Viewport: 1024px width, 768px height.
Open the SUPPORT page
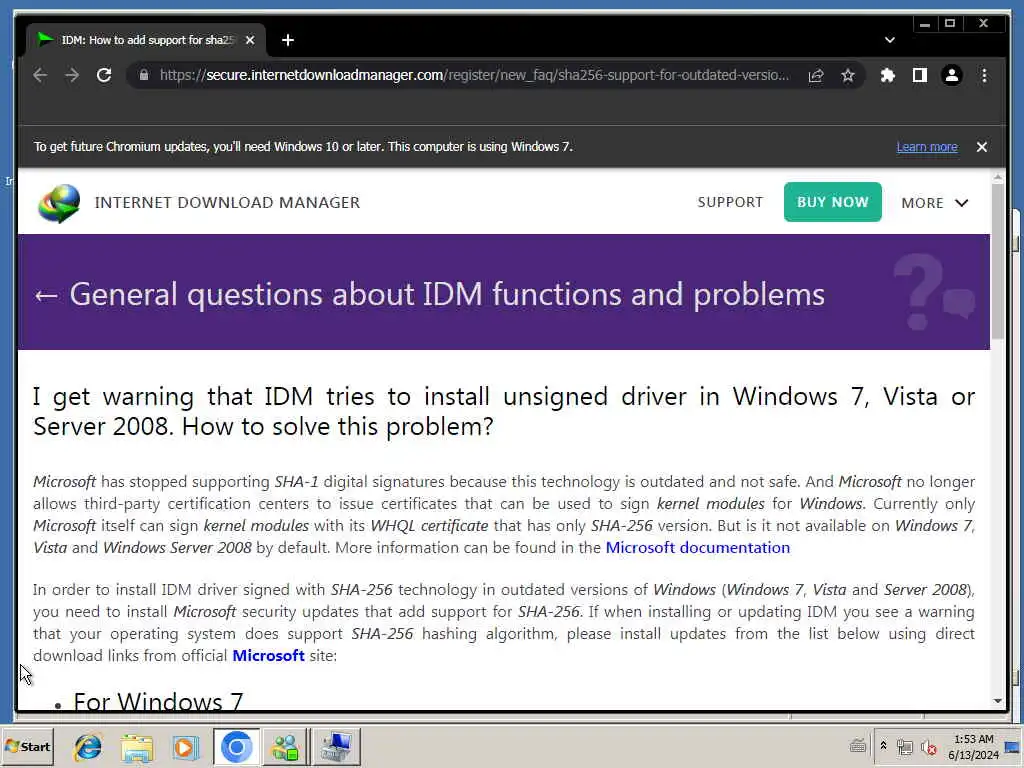click(x=730, y=202)
